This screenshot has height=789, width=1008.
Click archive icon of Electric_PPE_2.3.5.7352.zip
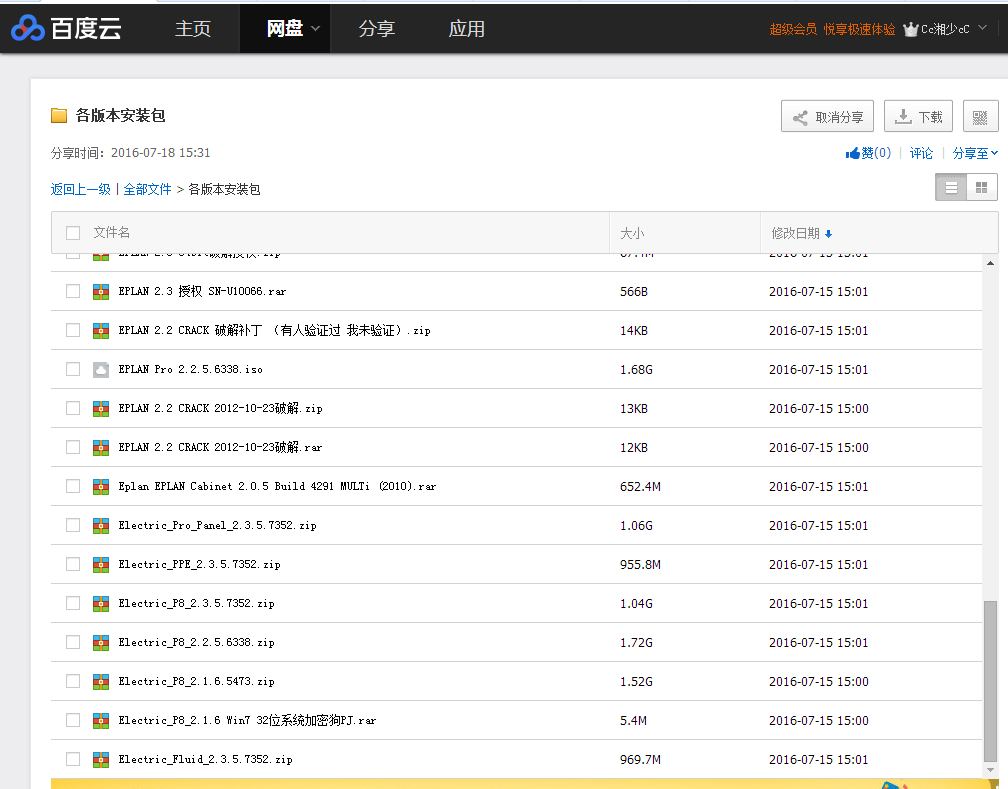click(101, 565)
